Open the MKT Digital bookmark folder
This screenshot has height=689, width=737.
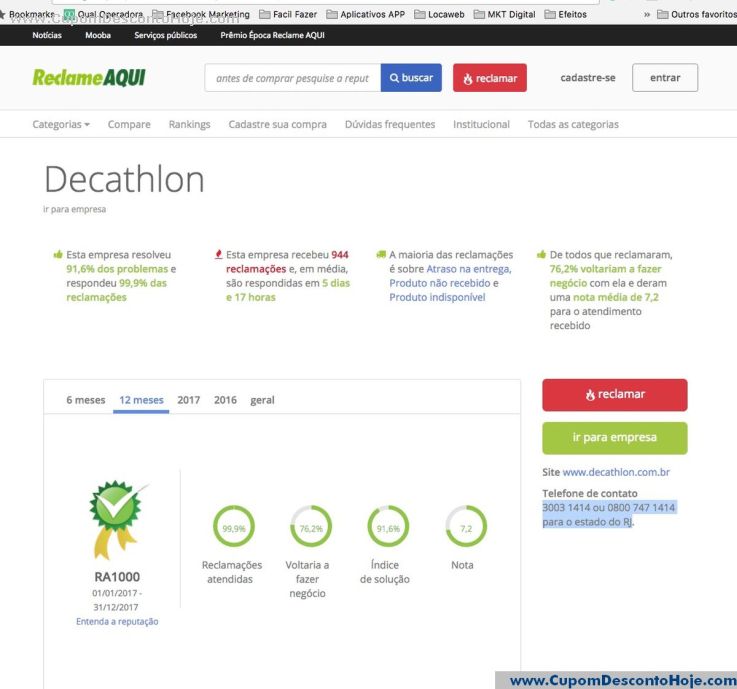pyautogui.click(x=504, y=15)
